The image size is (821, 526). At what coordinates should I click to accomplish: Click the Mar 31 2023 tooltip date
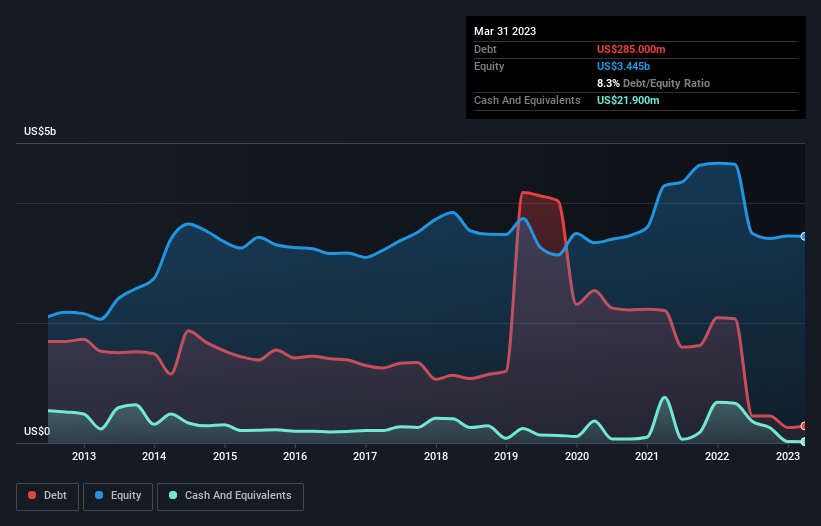coord(505,31)
